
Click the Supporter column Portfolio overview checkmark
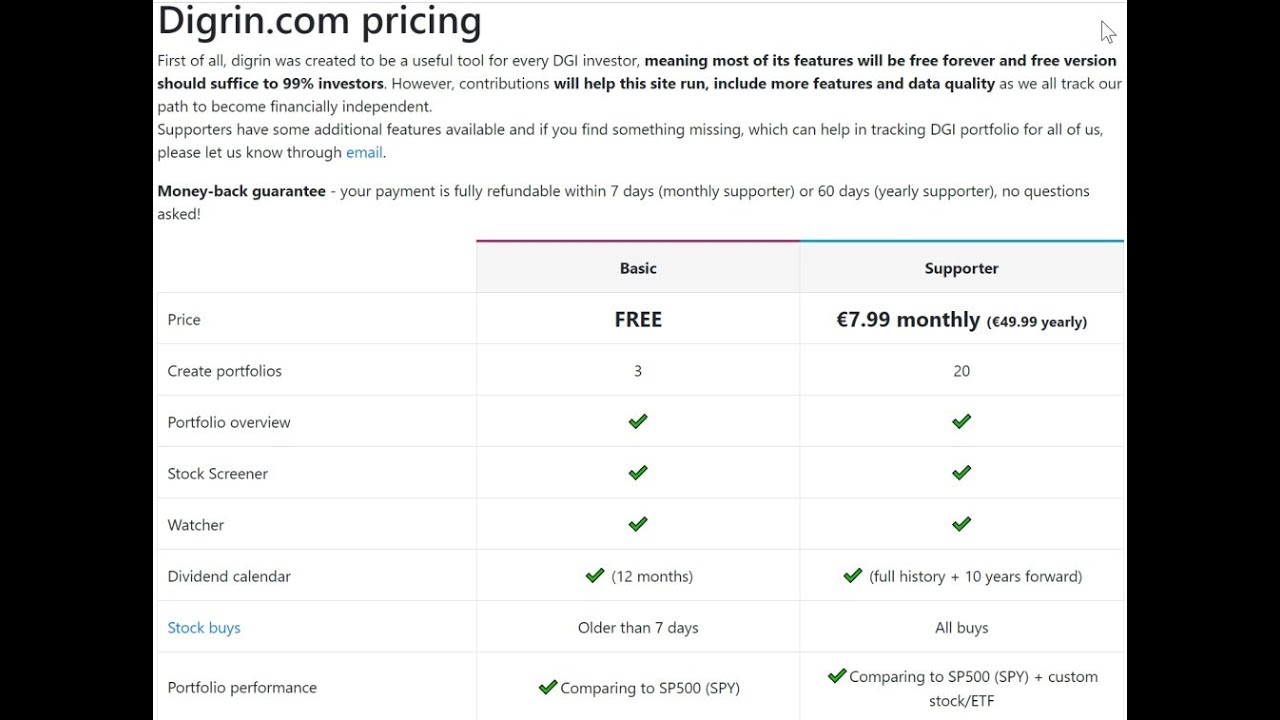[962, 422]
